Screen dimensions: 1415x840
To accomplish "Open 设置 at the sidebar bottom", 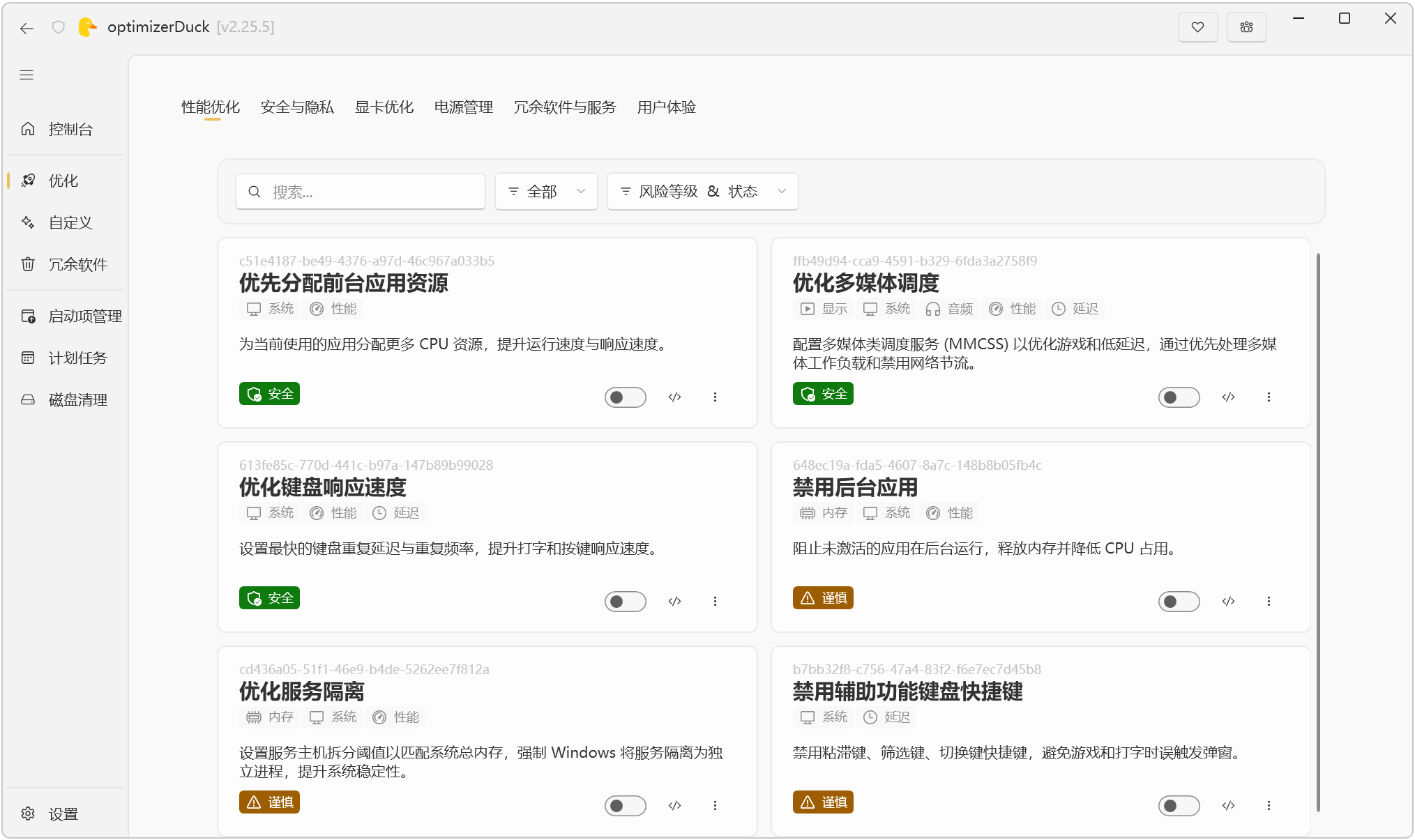I will point(66,814).
